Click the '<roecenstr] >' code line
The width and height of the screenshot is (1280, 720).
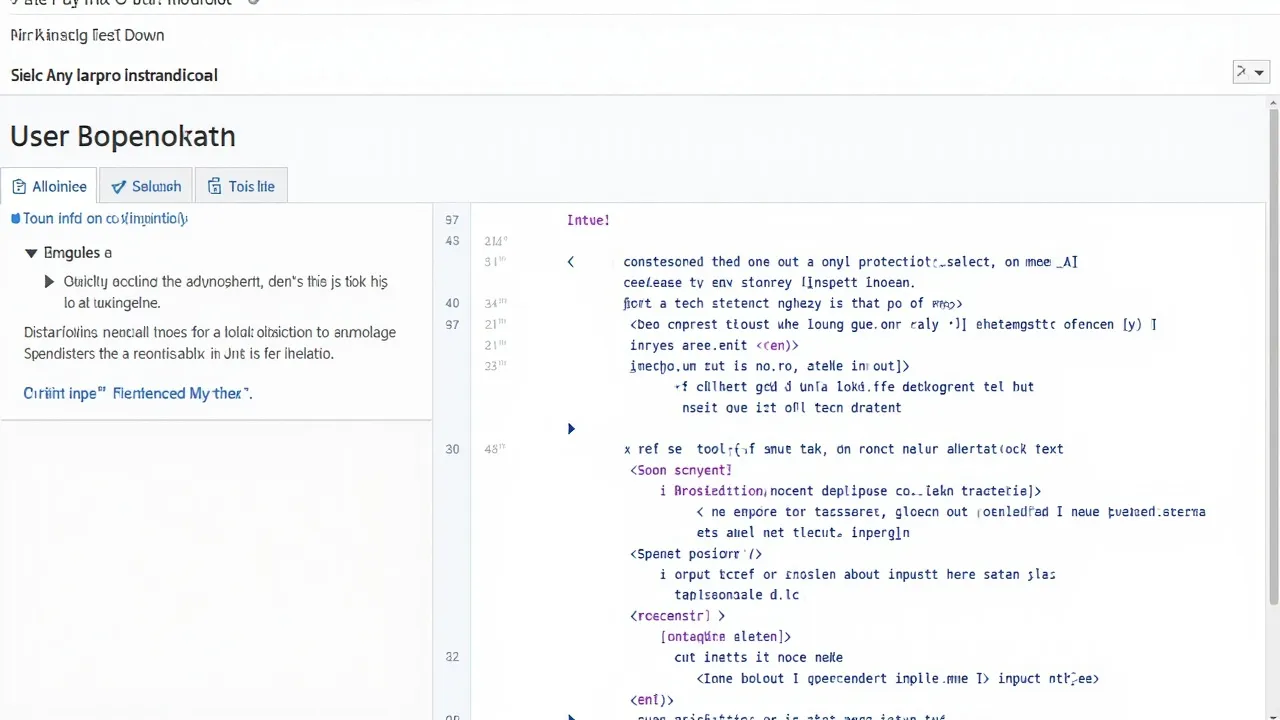677,616
